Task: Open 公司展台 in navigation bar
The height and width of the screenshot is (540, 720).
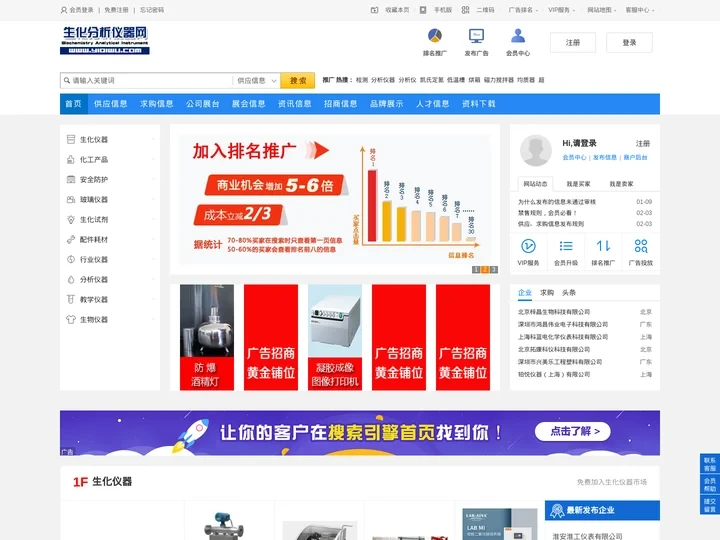Action: (202, 104)
